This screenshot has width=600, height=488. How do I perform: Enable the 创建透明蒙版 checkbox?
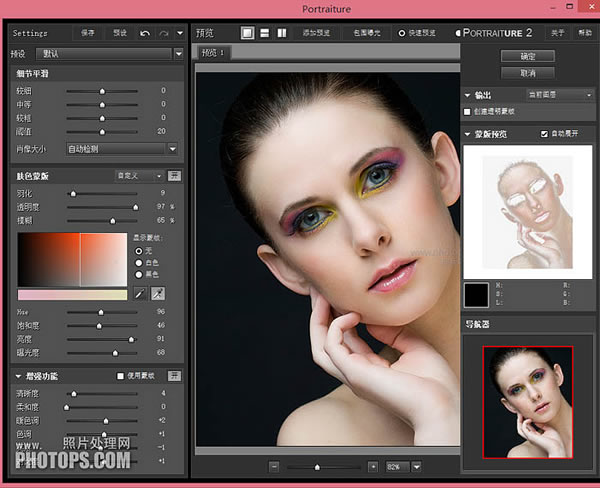(x=468, y=110)
